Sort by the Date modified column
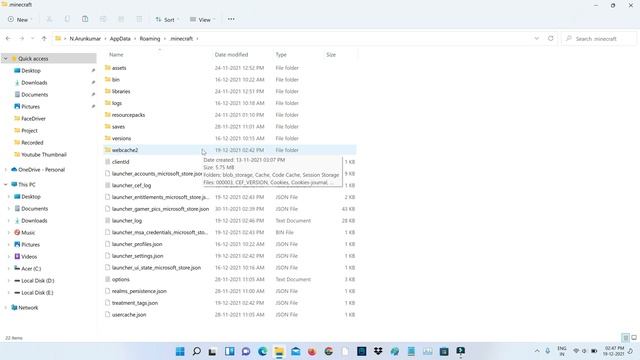 point(231,54)
